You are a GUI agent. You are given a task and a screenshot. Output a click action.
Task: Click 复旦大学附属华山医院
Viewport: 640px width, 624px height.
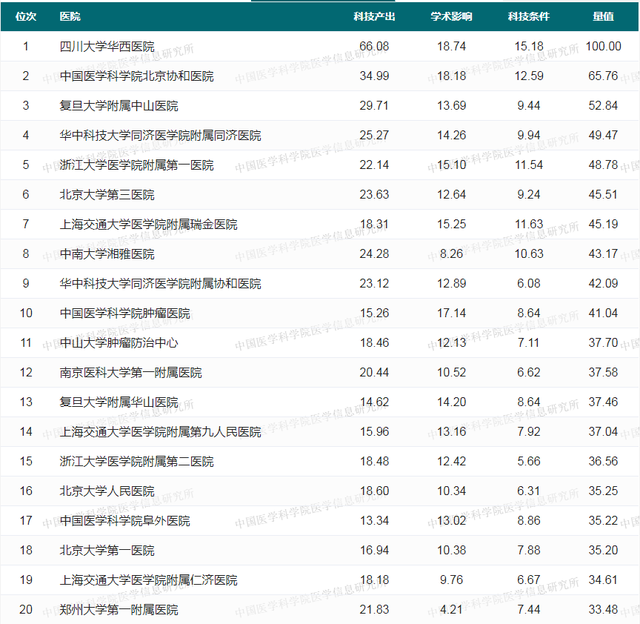[x=119, y=402]
